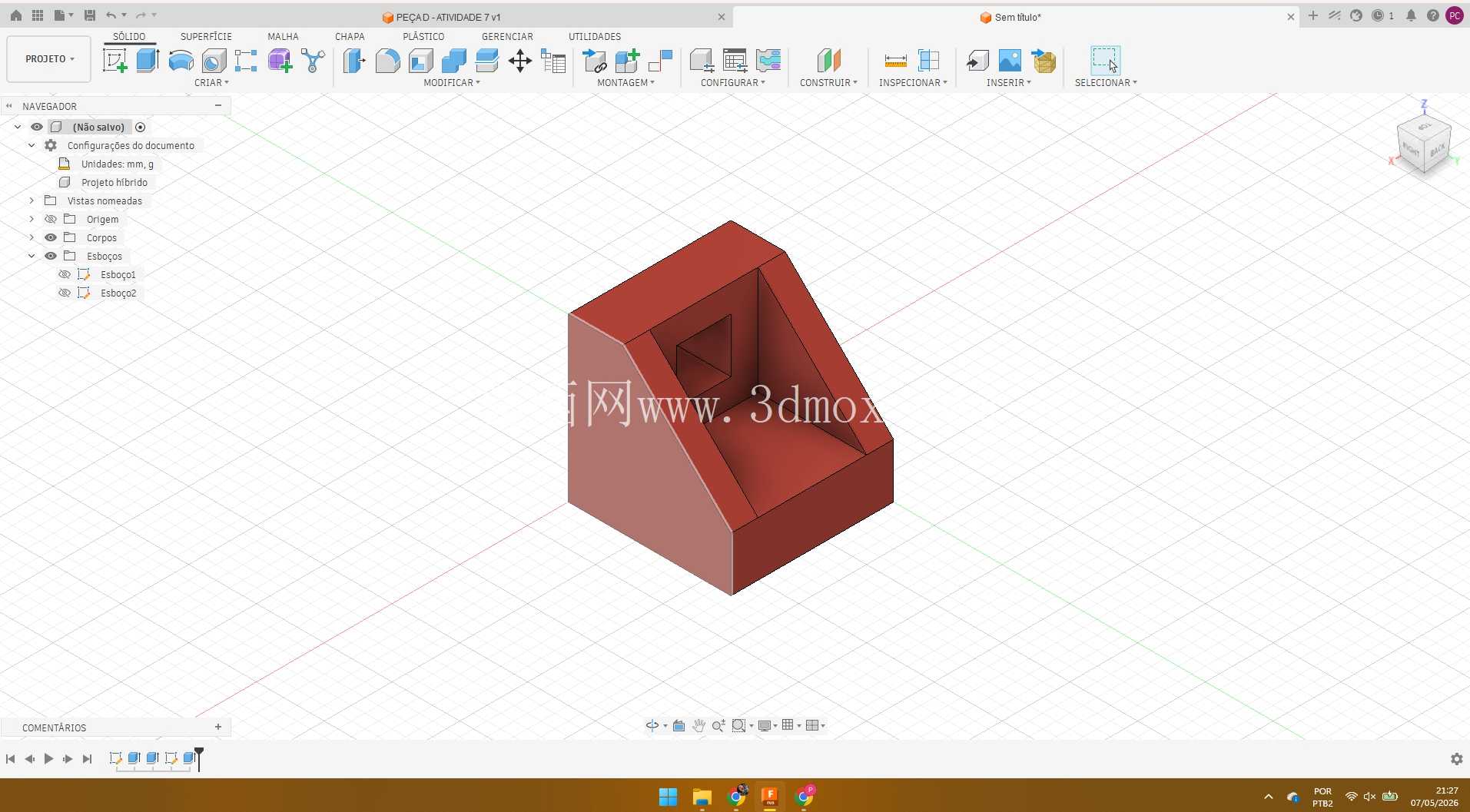The height and width of the screenshot is (812, 1470).
Task: Switch to the SUPERFÍCIE tab
Action: coord(206,36)
